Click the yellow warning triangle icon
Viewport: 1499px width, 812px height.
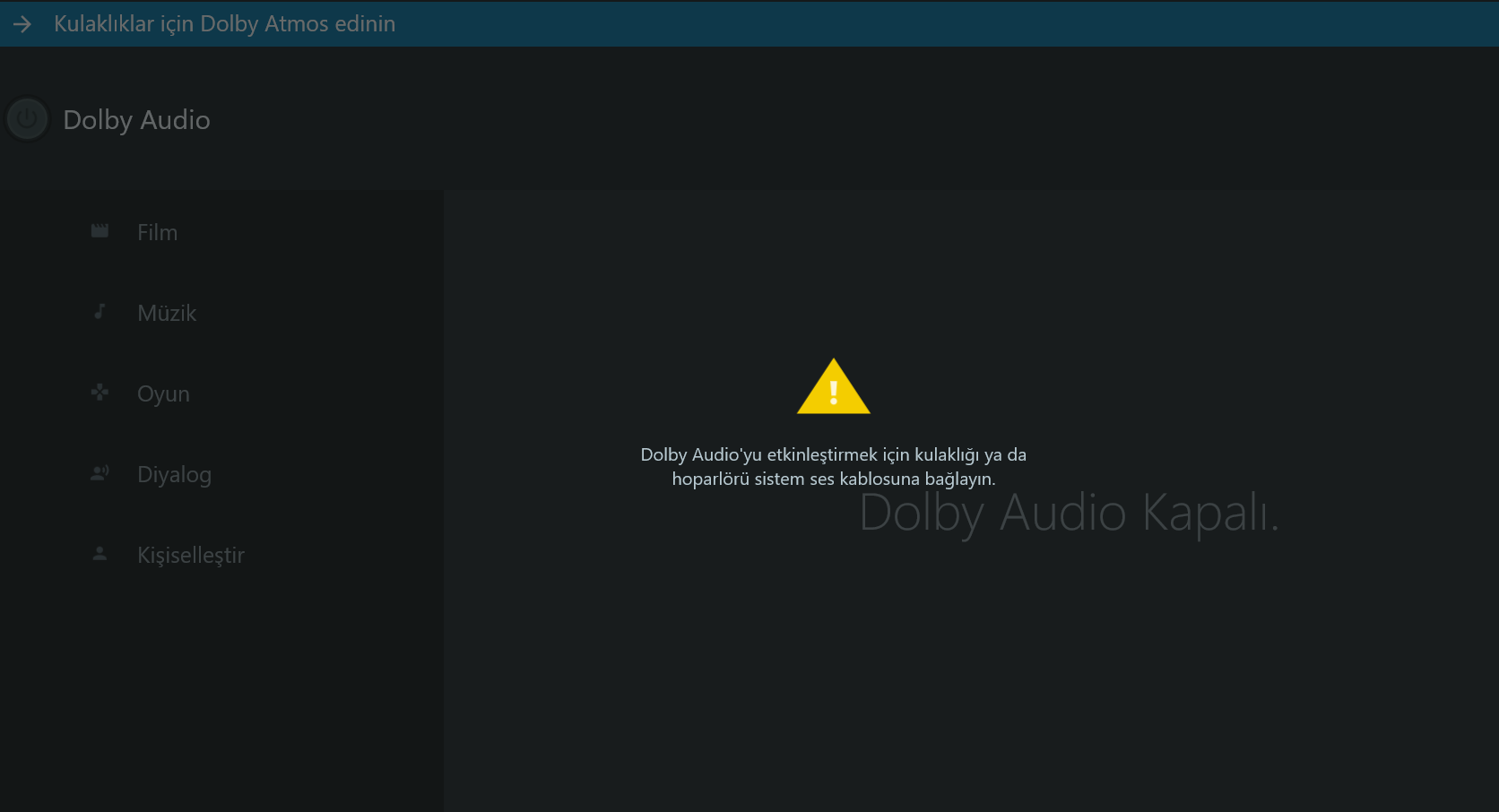tap(834, 386)
